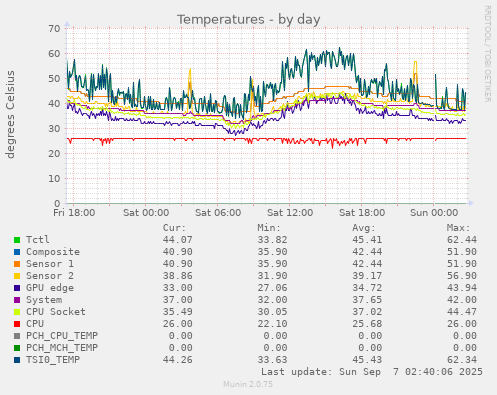The height and width of the screenshot is (395, 497).
Task: Select the PCH_MCH_TEMP legend label
Action: (x=62, y=348)
